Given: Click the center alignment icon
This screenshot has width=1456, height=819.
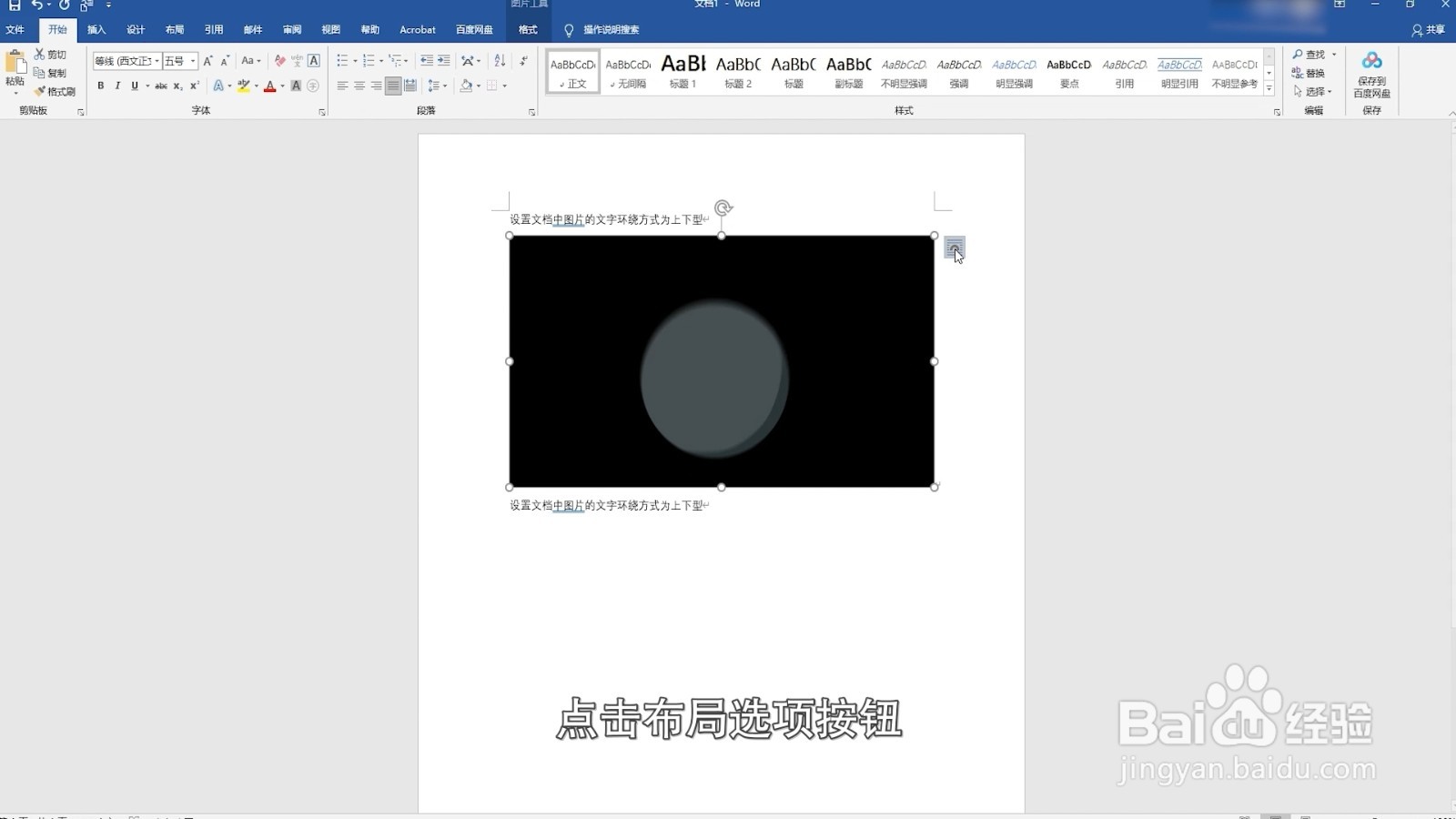Looking at the screenshot, I should point(359,86).
